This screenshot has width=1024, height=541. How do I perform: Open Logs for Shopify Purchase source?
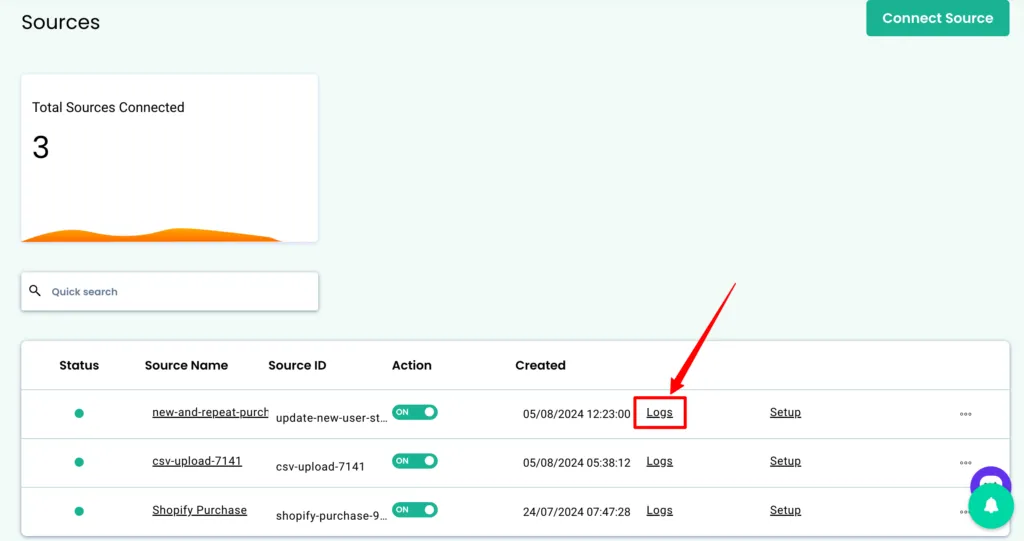[x=660, y=511]
